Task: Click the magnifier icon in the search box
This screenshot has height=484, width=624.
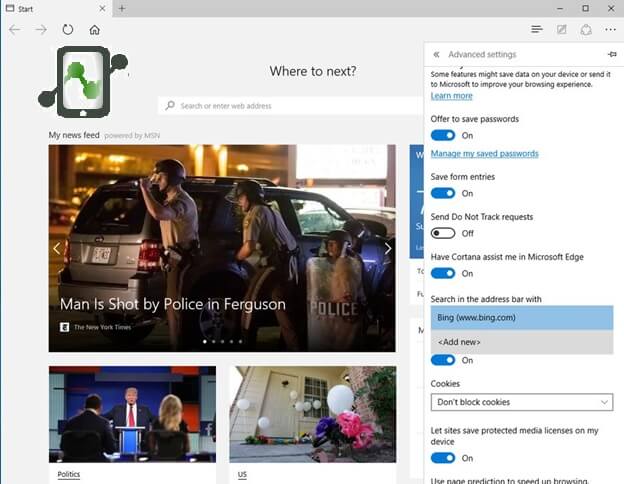Action: tap(170, 105)
